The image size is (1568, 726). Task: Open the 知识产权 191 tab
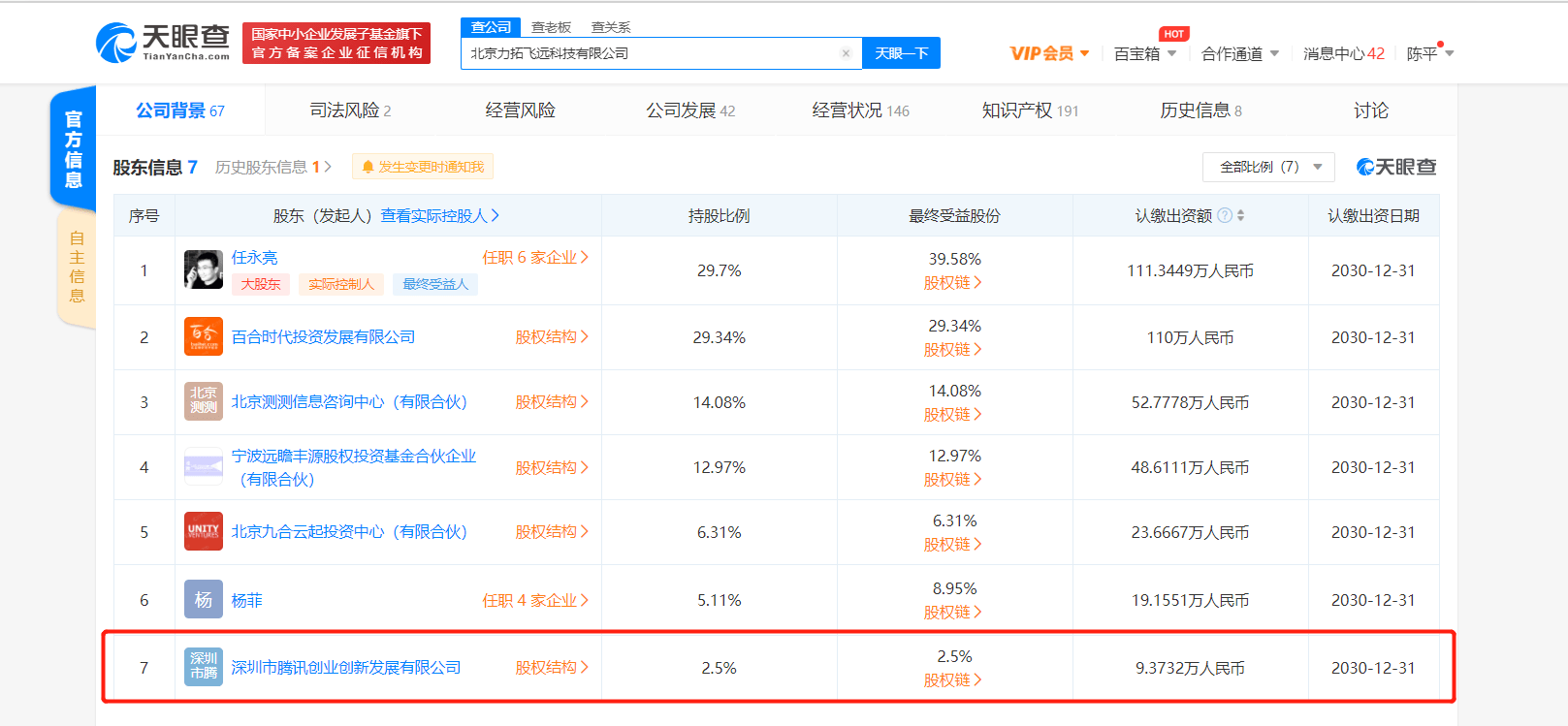tap(1030, 110)
